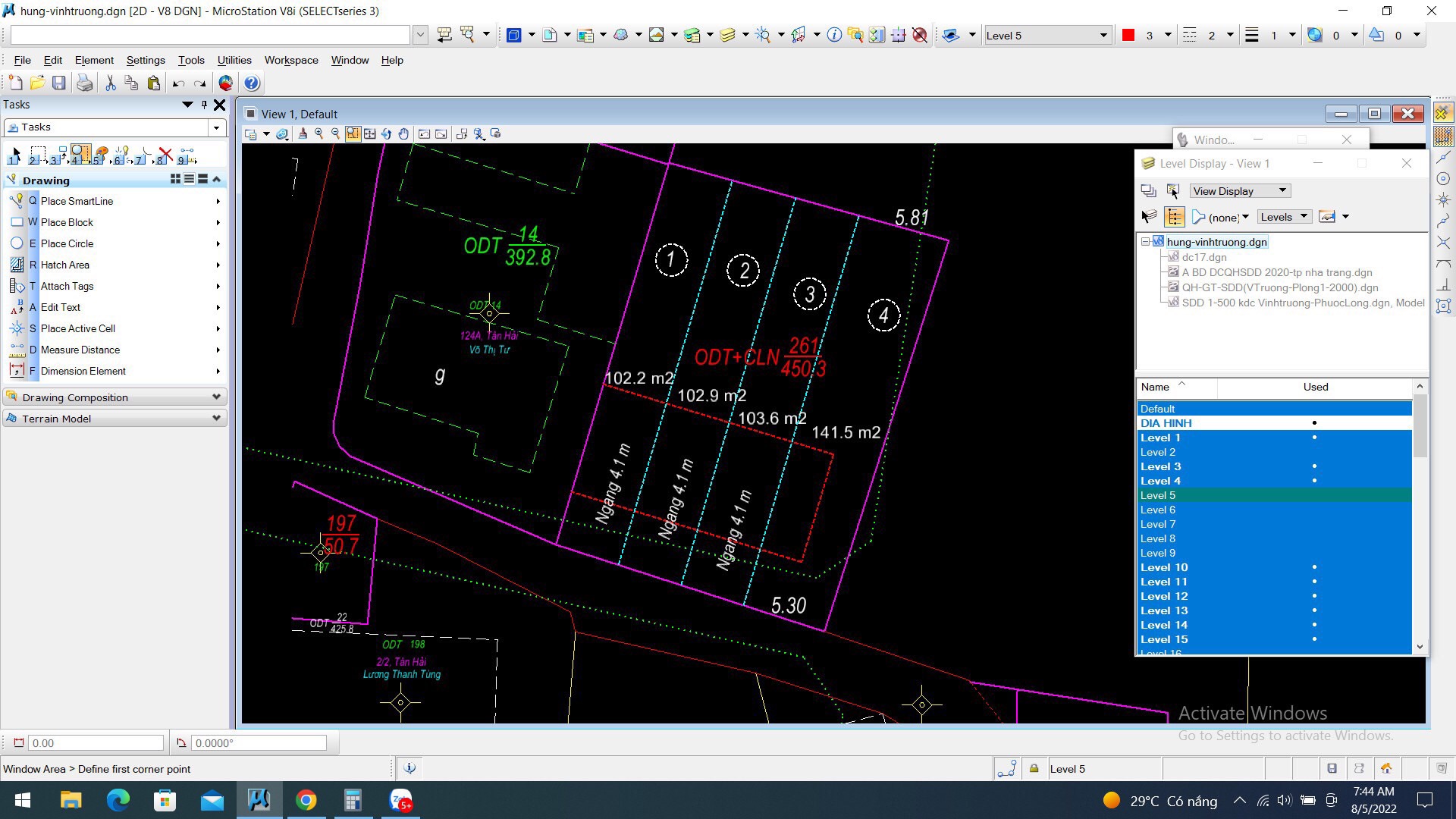Click the Update View brush icon
Viewport: 1456px width, 819px height.
[x=303, y=134]
